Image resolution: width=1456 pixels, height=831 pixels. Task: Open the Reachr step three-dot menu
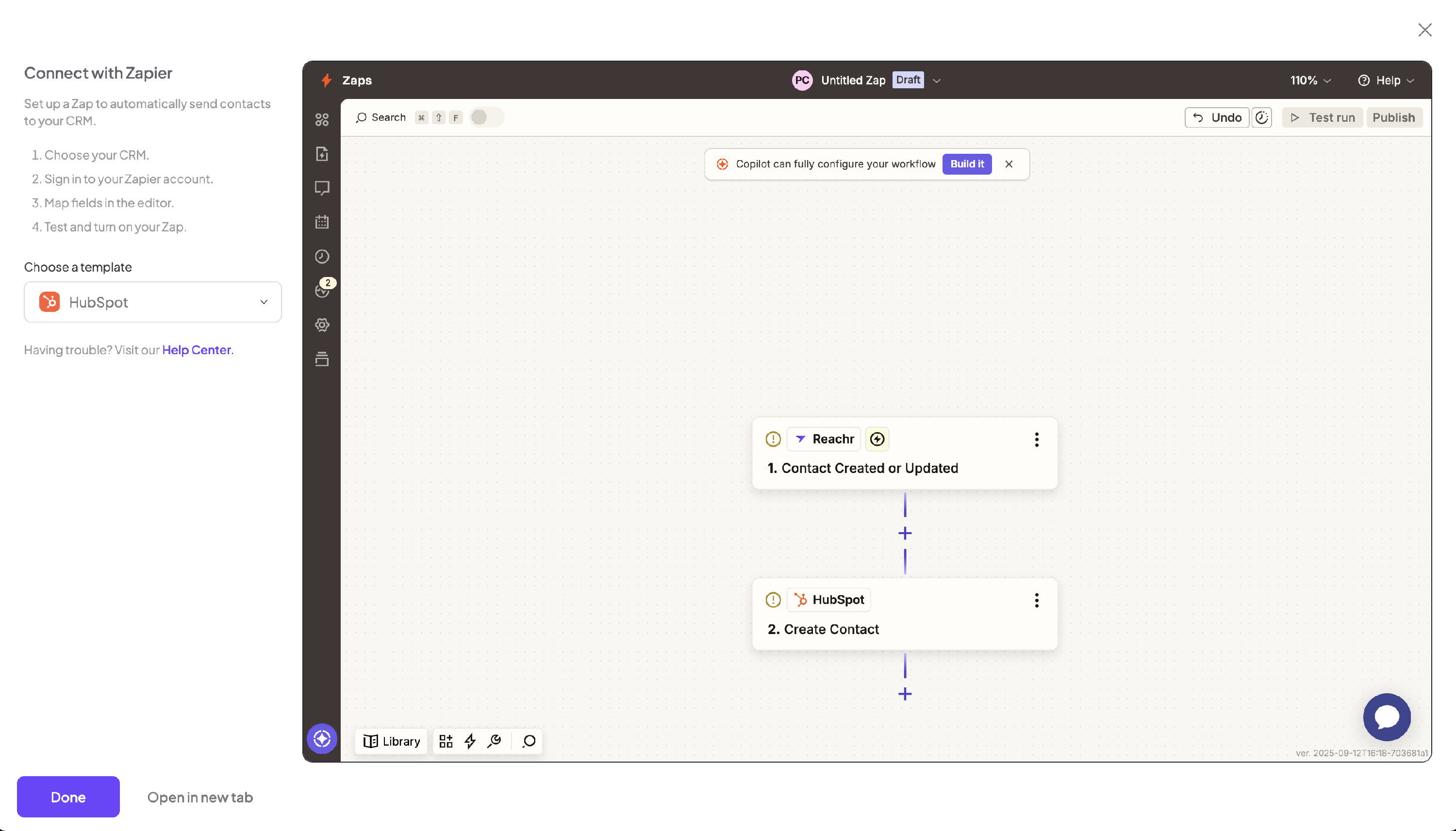(x=1036, y=439)
